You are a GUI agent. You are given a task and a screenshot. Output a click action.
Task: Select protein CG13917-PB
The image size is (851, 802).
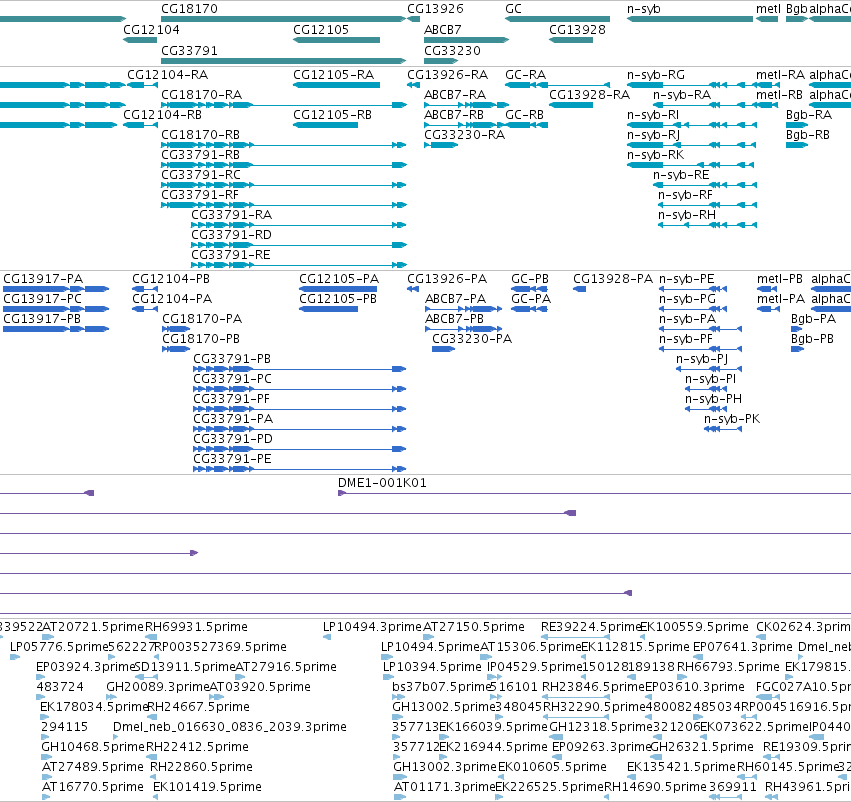[42, 319]
